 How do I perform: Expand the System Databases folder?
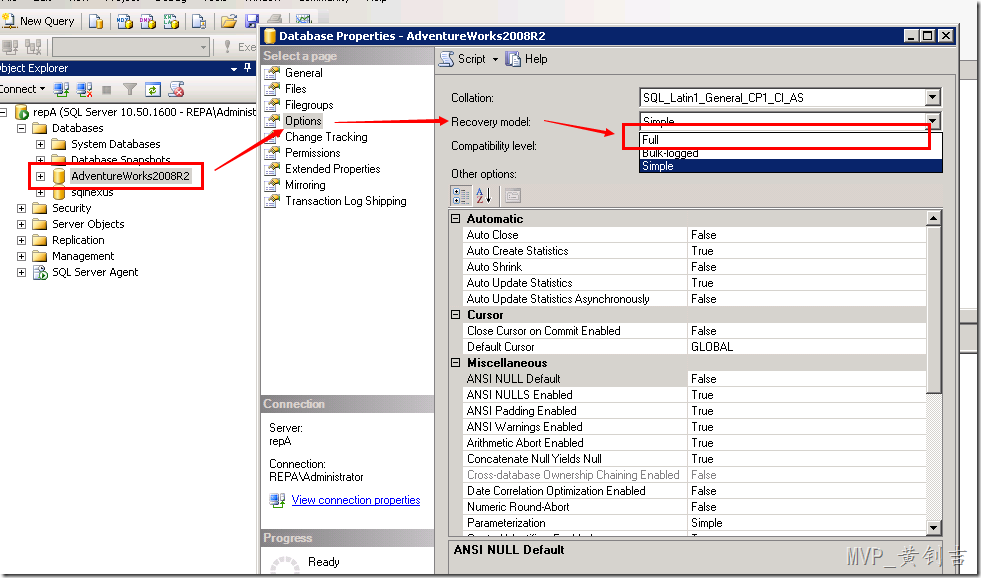pos(41,144)
